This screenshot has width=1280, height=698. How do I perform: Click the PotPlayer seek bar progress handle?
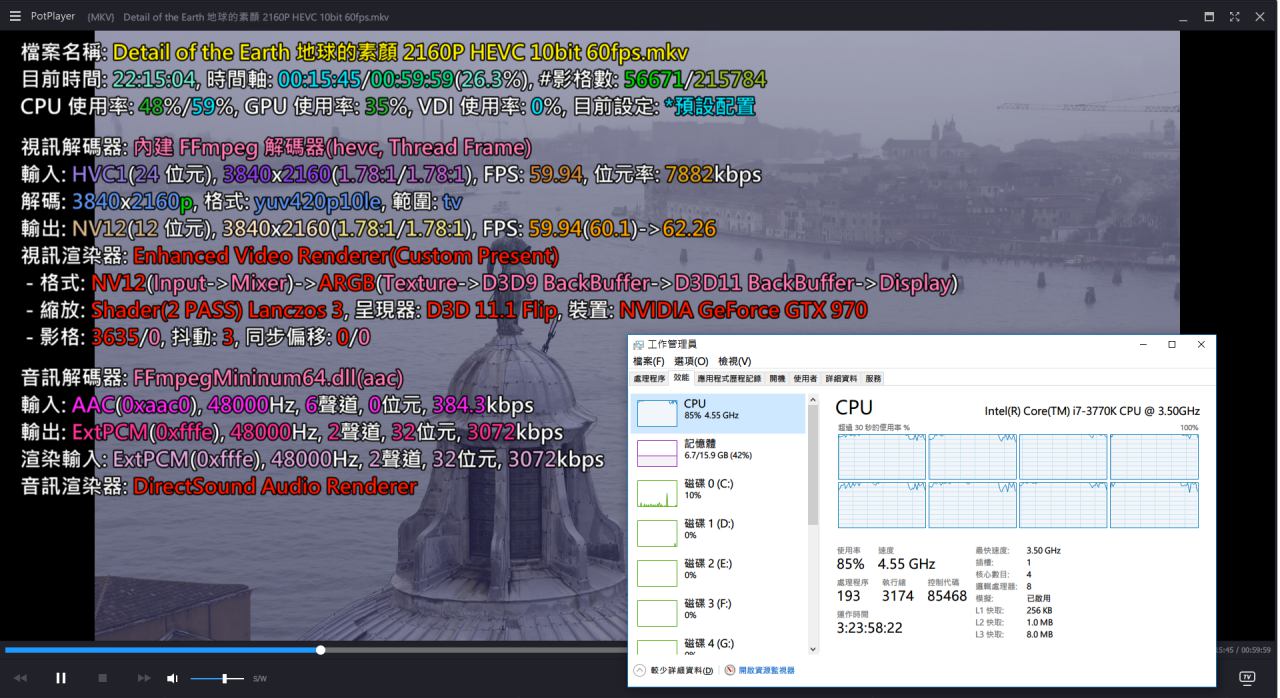click(320, 650)
